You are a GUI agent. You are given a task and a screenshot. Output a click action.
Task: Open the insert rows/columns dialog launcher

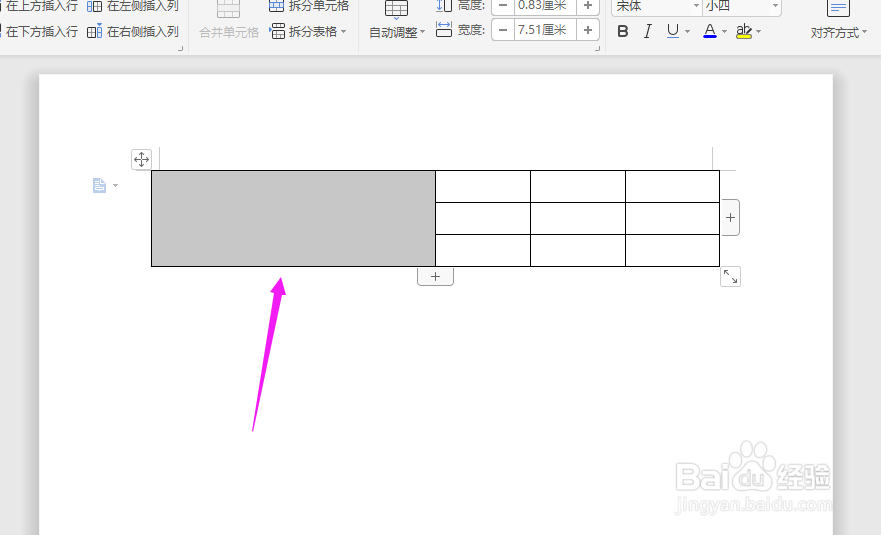click(x=180, y=49)
